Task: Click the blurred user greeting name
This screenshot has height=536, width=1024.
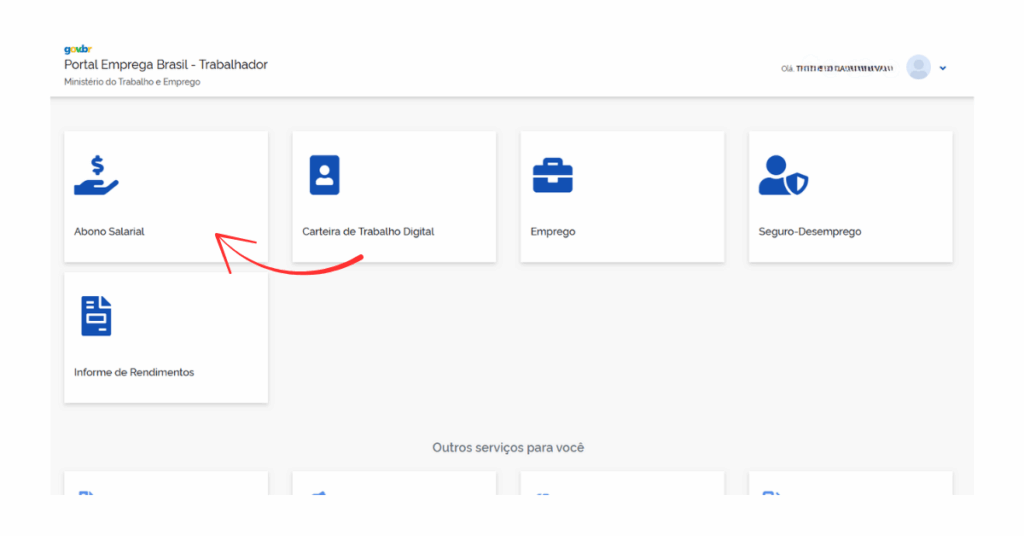Action: point(844,69)
